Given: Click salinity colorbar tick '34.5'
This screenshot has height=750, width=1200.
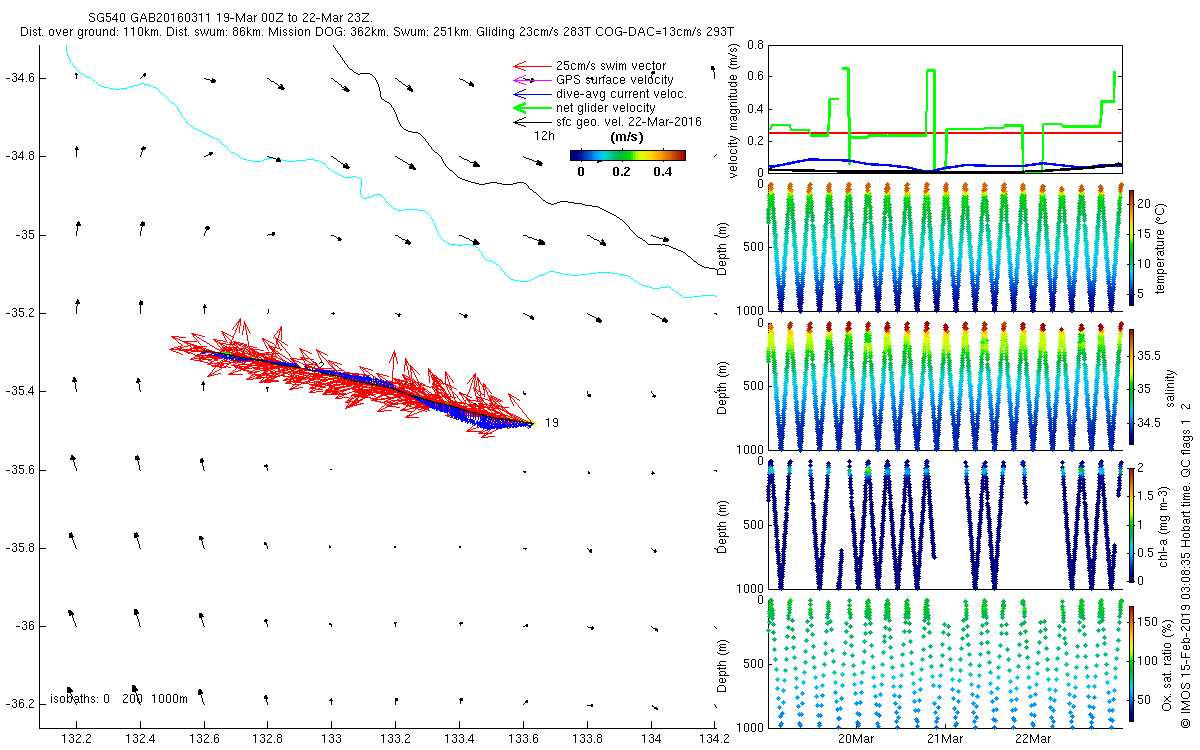Looking at the screenshot, I should pos(1149,423).
